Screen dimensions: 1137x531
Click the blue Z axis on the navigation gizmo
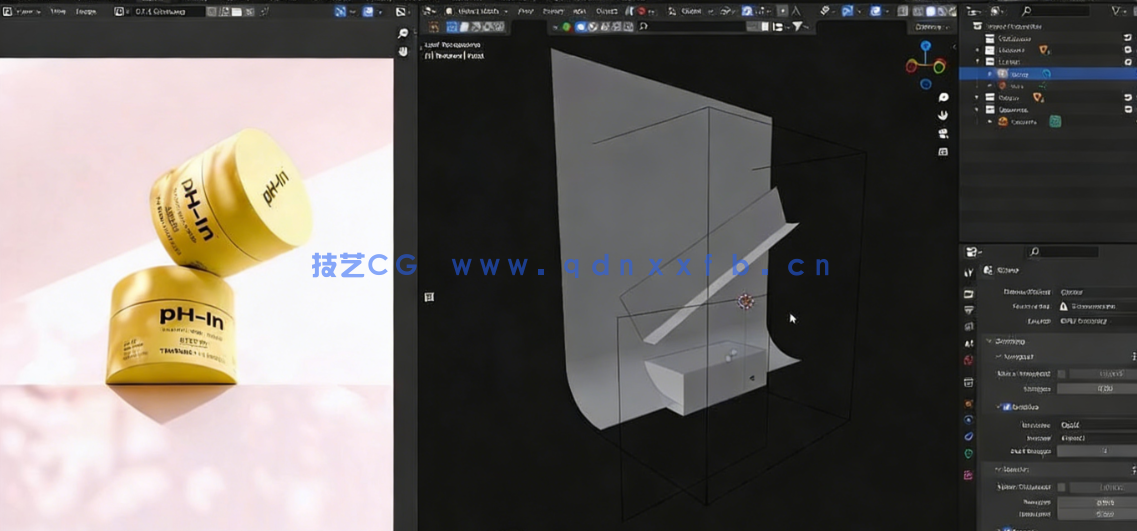[x=925, y=46]
